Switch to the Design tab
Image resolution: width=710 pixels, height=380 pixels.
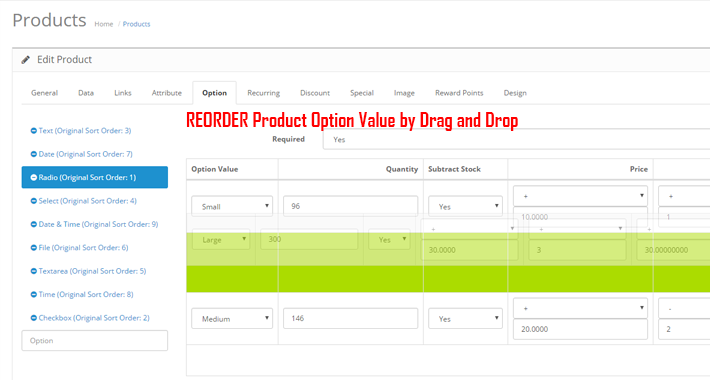pos(515,93)
